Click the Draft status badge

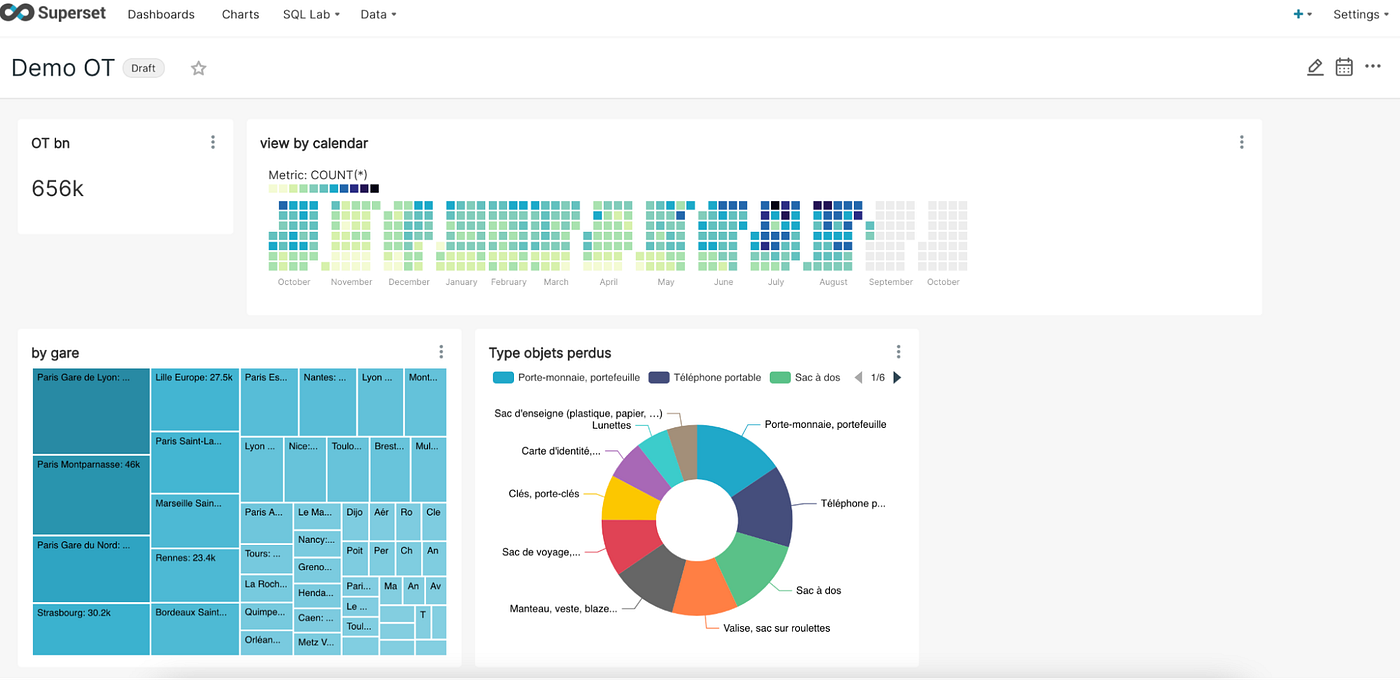pyautogui.click(x=143, y=68)
